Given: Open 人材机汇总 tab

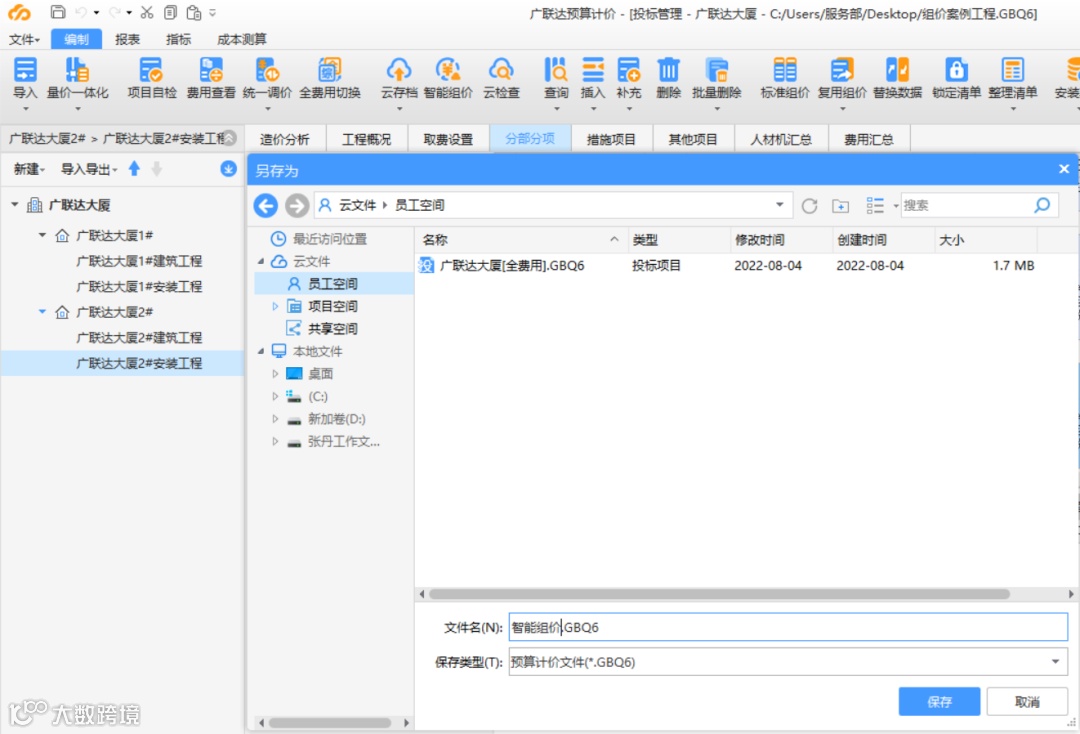Looking at the screenshot, I should [x=781, y=139].
